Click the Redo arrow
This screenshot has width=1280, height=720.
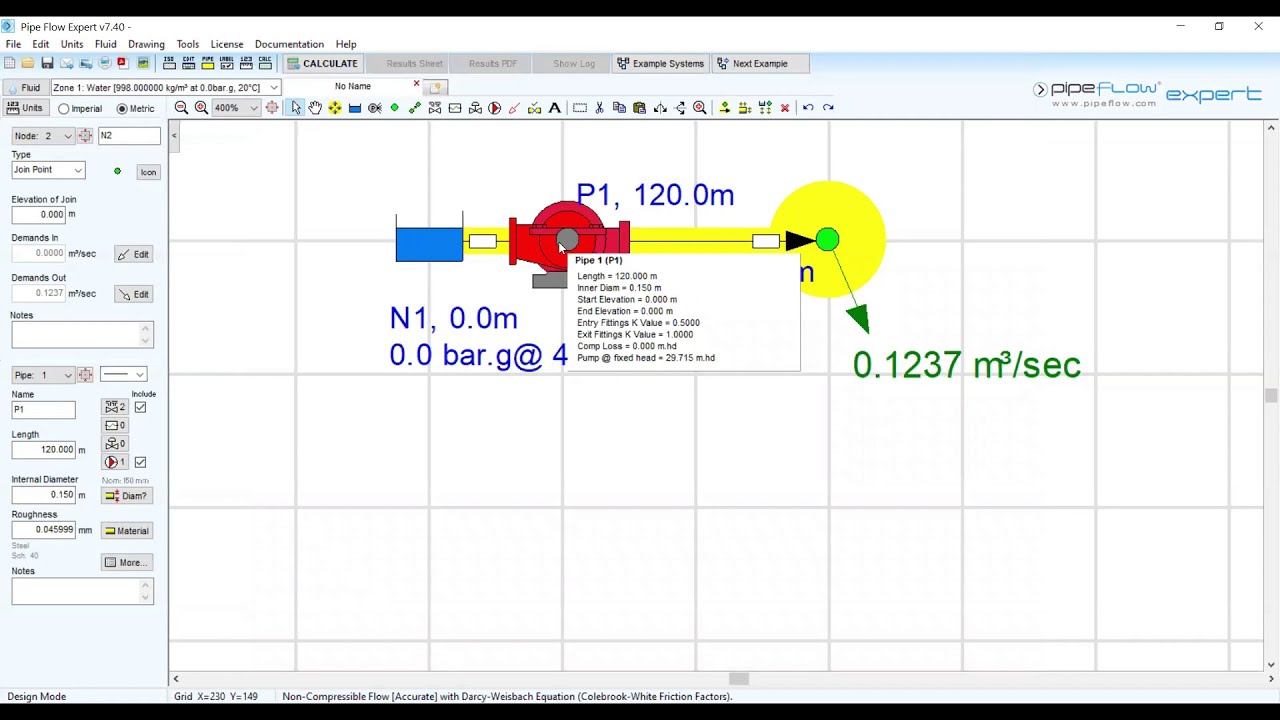(x=828, y=108)
